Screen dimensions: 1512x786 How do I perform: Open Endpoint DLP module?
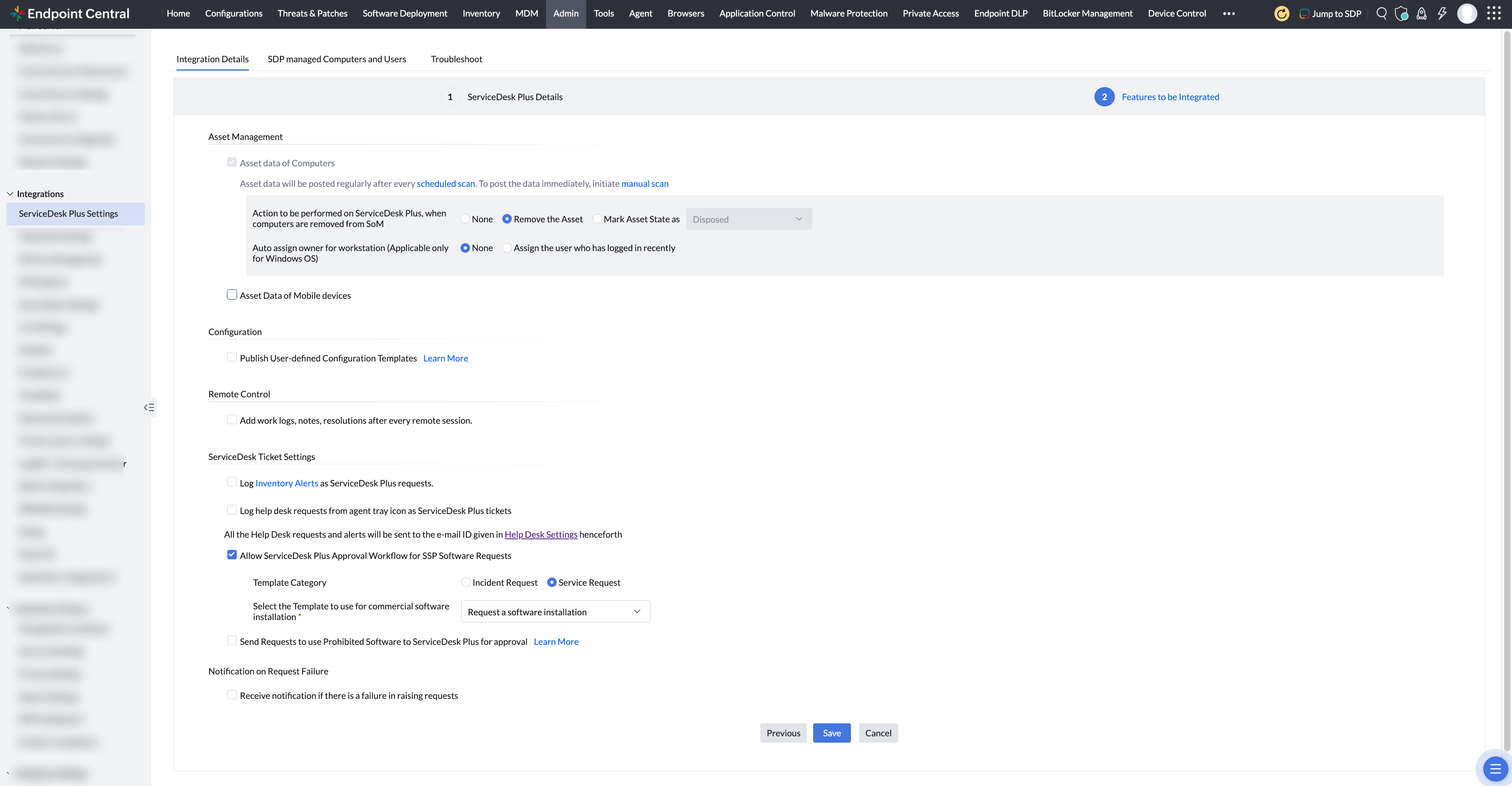pyautogui.click(x=1001, y=13)
